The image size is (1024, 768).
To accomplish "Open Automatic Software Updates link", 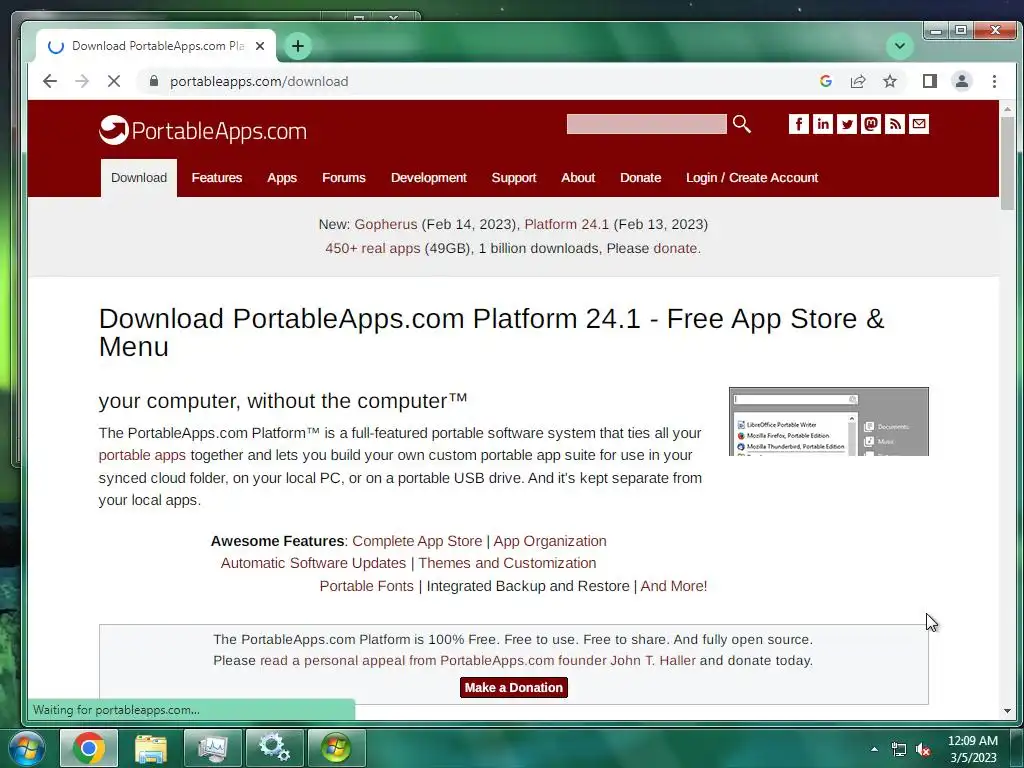I will (x=313, y=563).
